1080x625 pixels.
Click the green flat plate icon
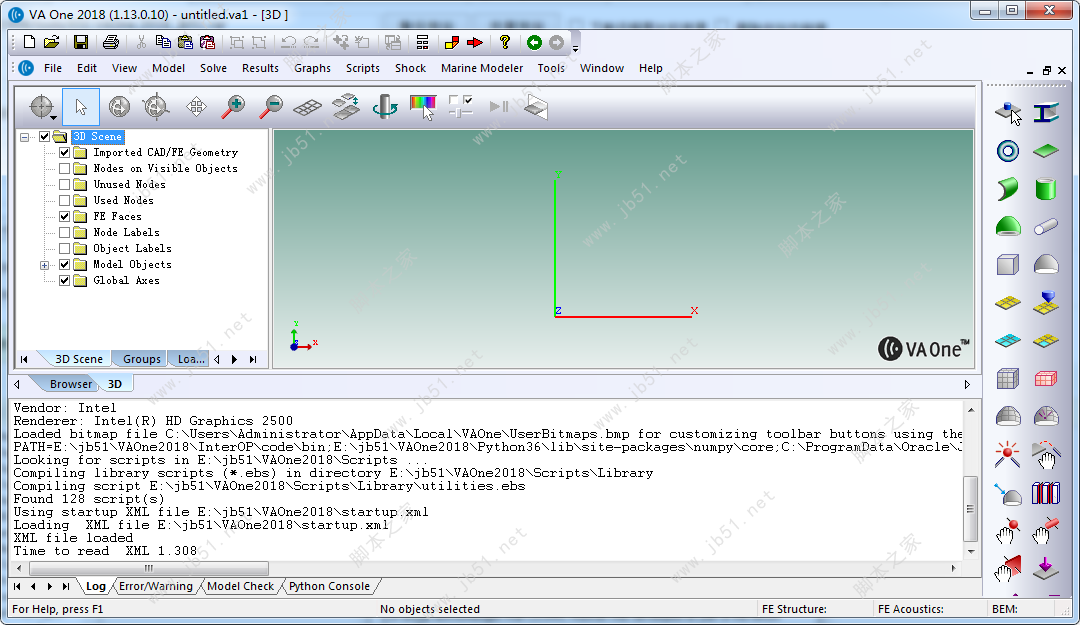click(1046, 151)
